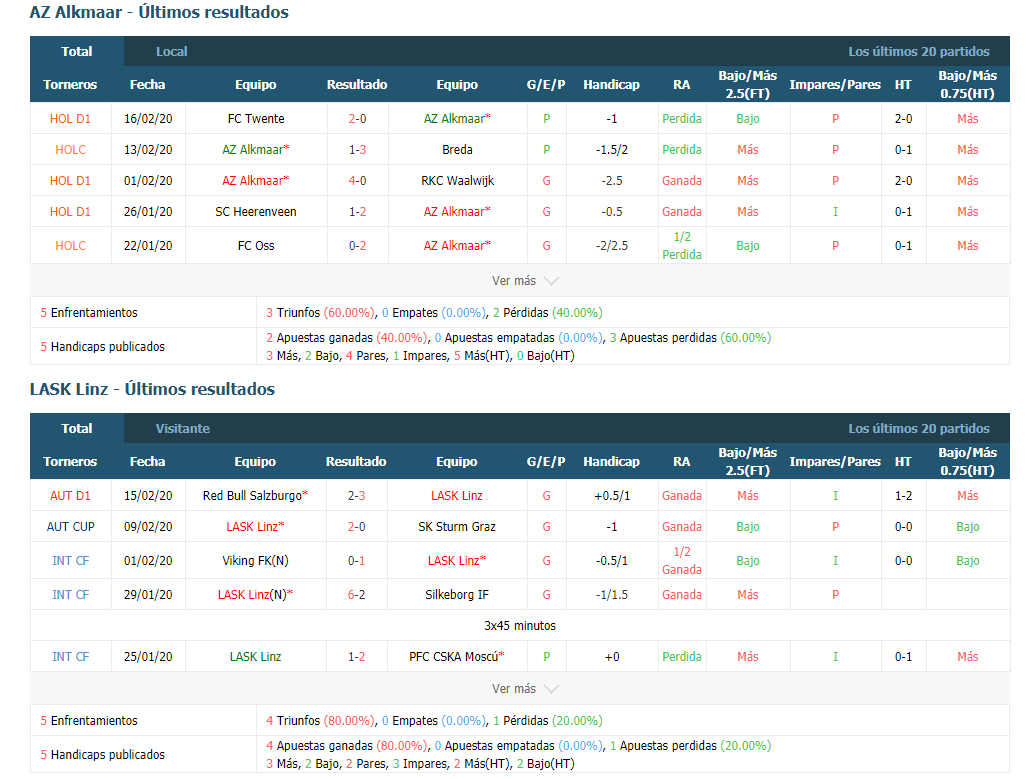Click AUT D1 tournament label
The image size is (1031, 779).
(70, 495)
